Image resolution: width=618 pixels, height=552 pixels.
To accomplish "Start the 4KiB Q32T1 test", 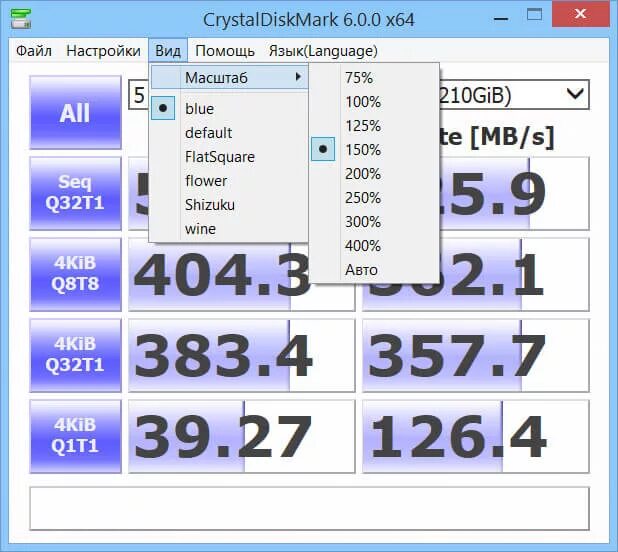I will tap(75, 355).
